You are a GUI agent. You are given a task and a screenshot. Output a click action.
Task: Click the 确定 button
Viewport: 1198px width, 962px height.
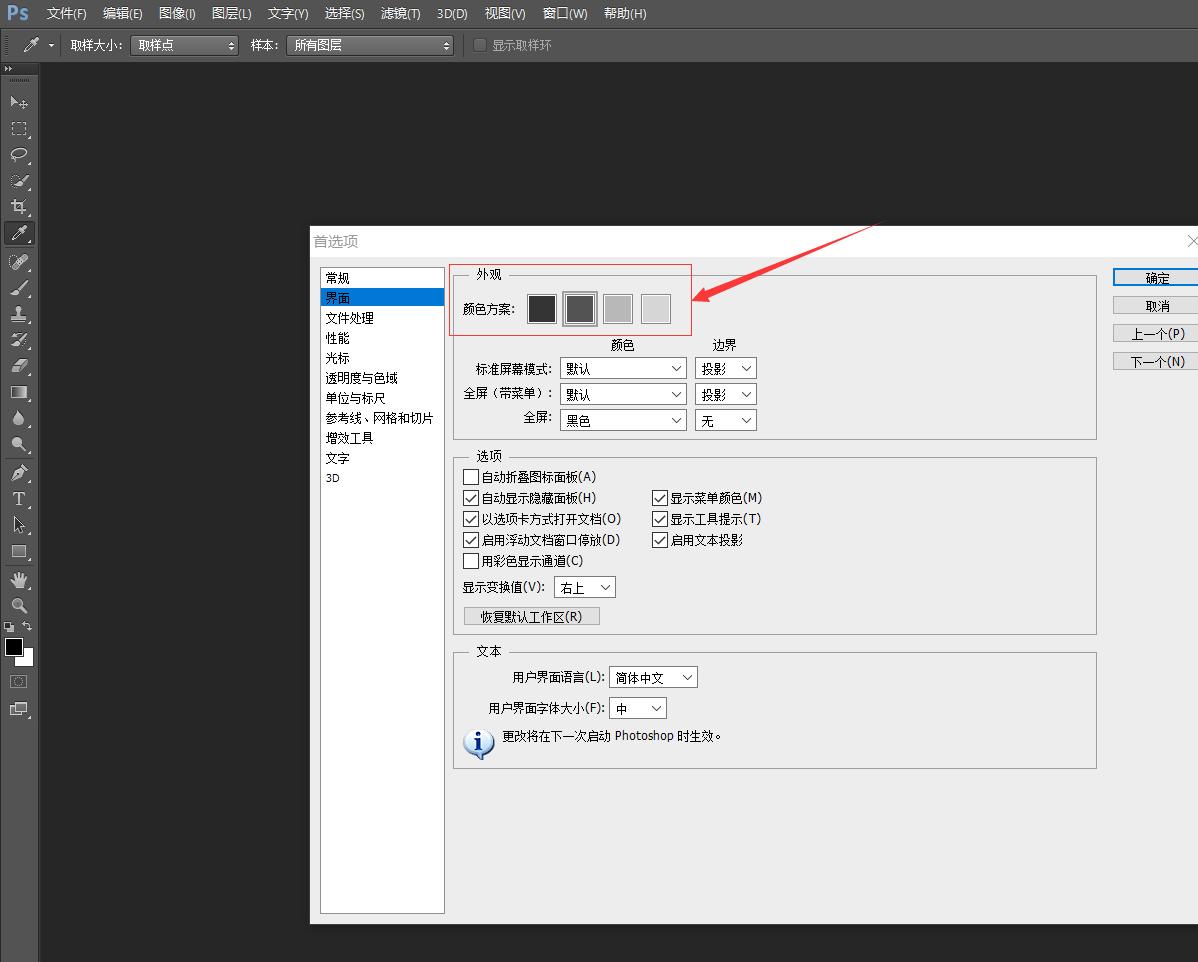pyautogui.click(x=1156, y=278)
